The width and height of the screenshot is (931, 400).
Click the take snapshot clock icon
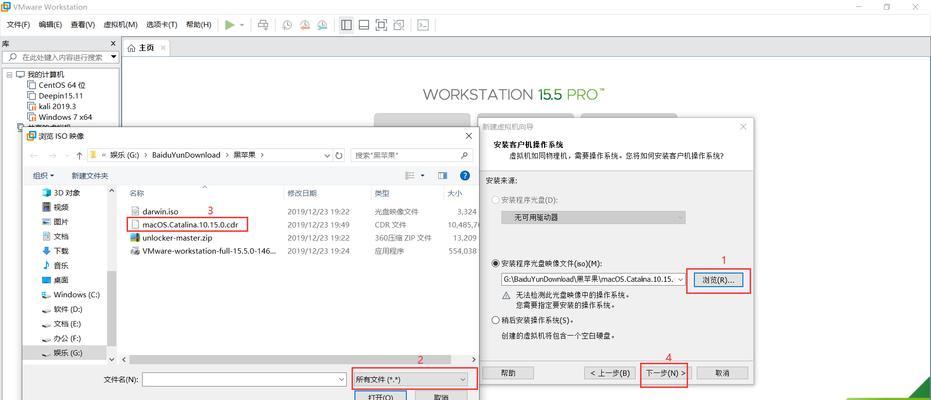(x=287, y=24)
